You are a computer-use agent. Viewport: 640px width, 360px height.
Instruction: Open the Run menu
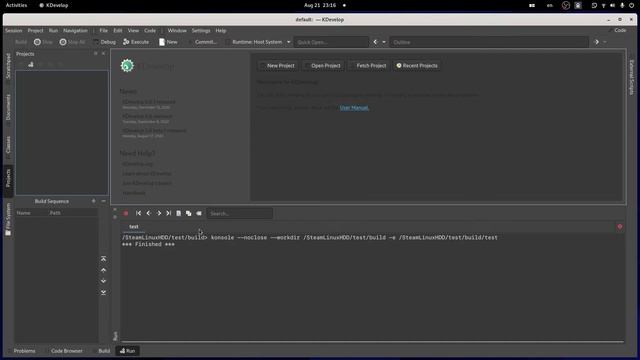[53, 31]
